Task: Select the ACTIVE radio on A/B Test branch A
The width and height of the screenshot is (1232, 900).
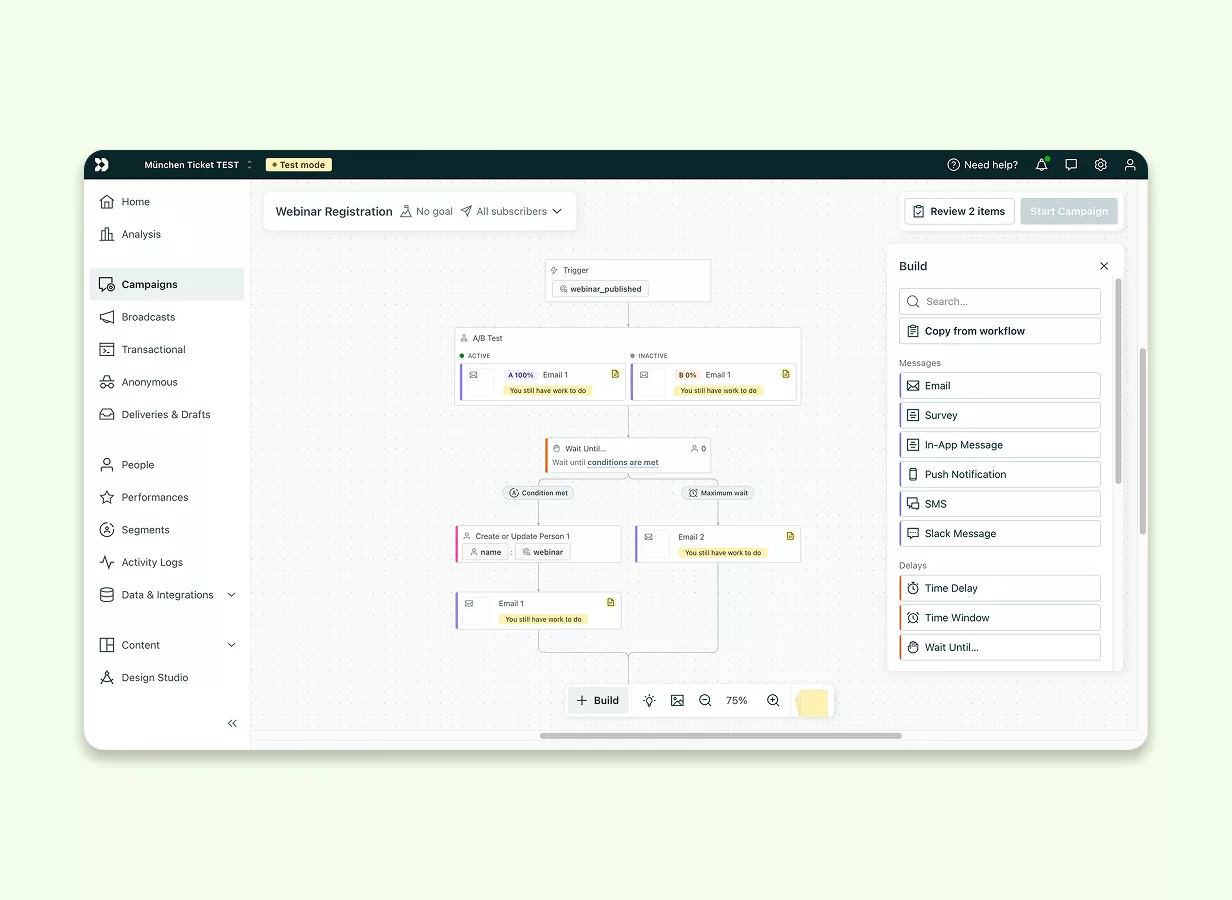Action: (x=461, y=355)
